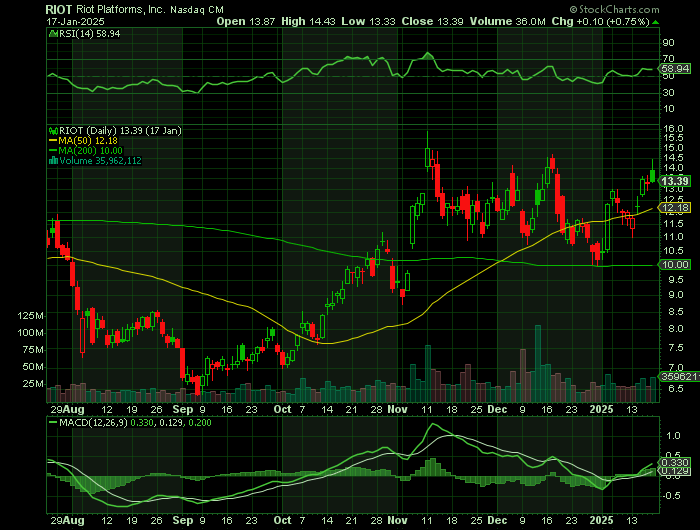The image size is (700, 530).
Task: Click the Open 13.87 value
Action: [x=246, y=21]
